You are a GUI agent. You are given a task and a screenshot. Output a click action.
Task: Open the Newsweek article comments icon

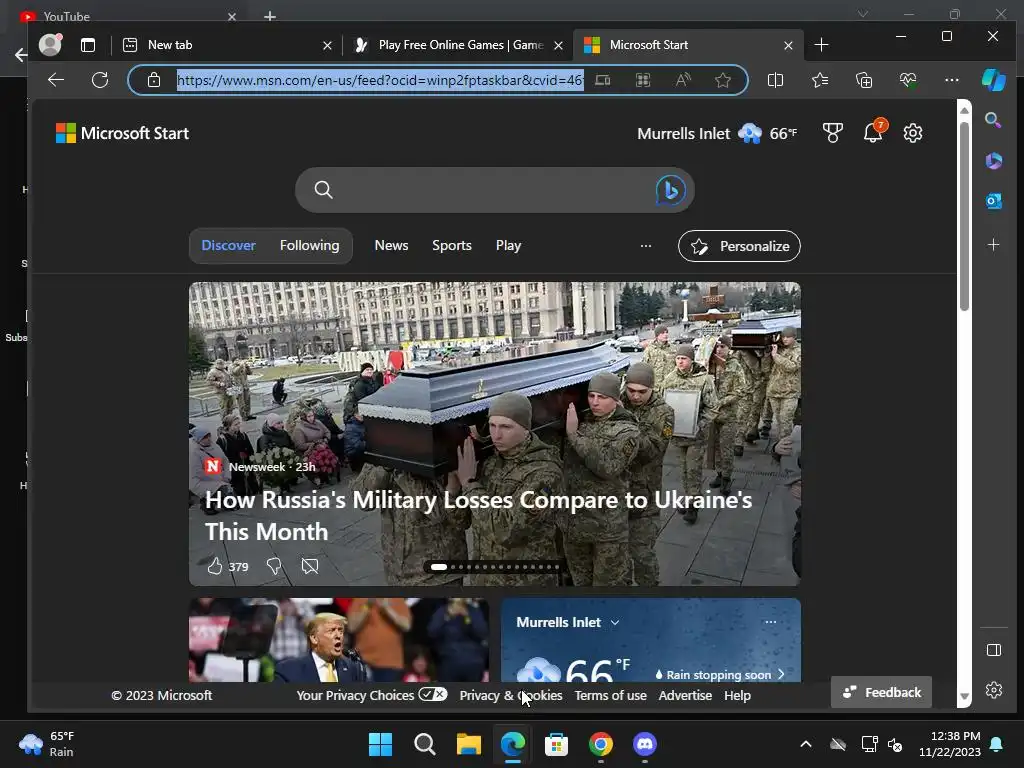pos(310,566)
